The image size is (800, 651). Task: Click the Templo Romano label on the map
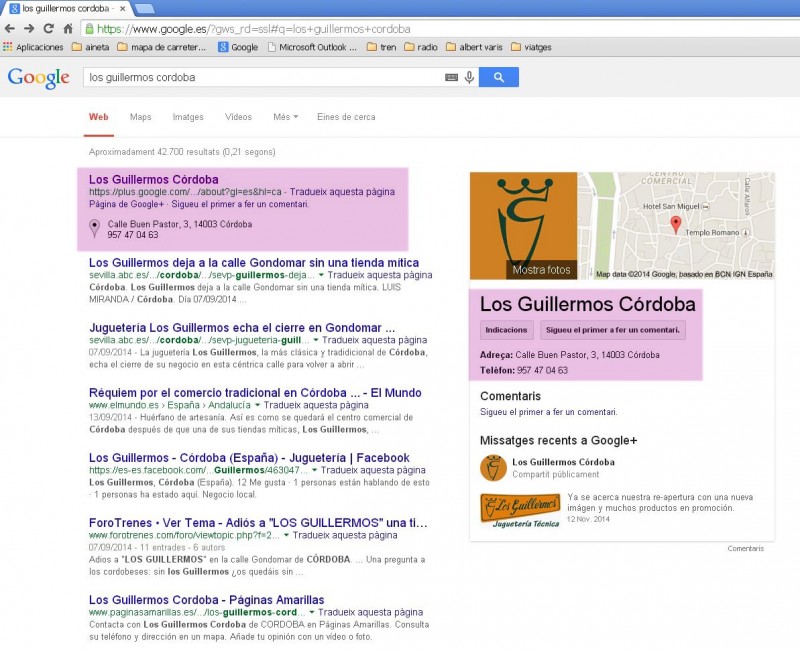click(x=712, y=233)
